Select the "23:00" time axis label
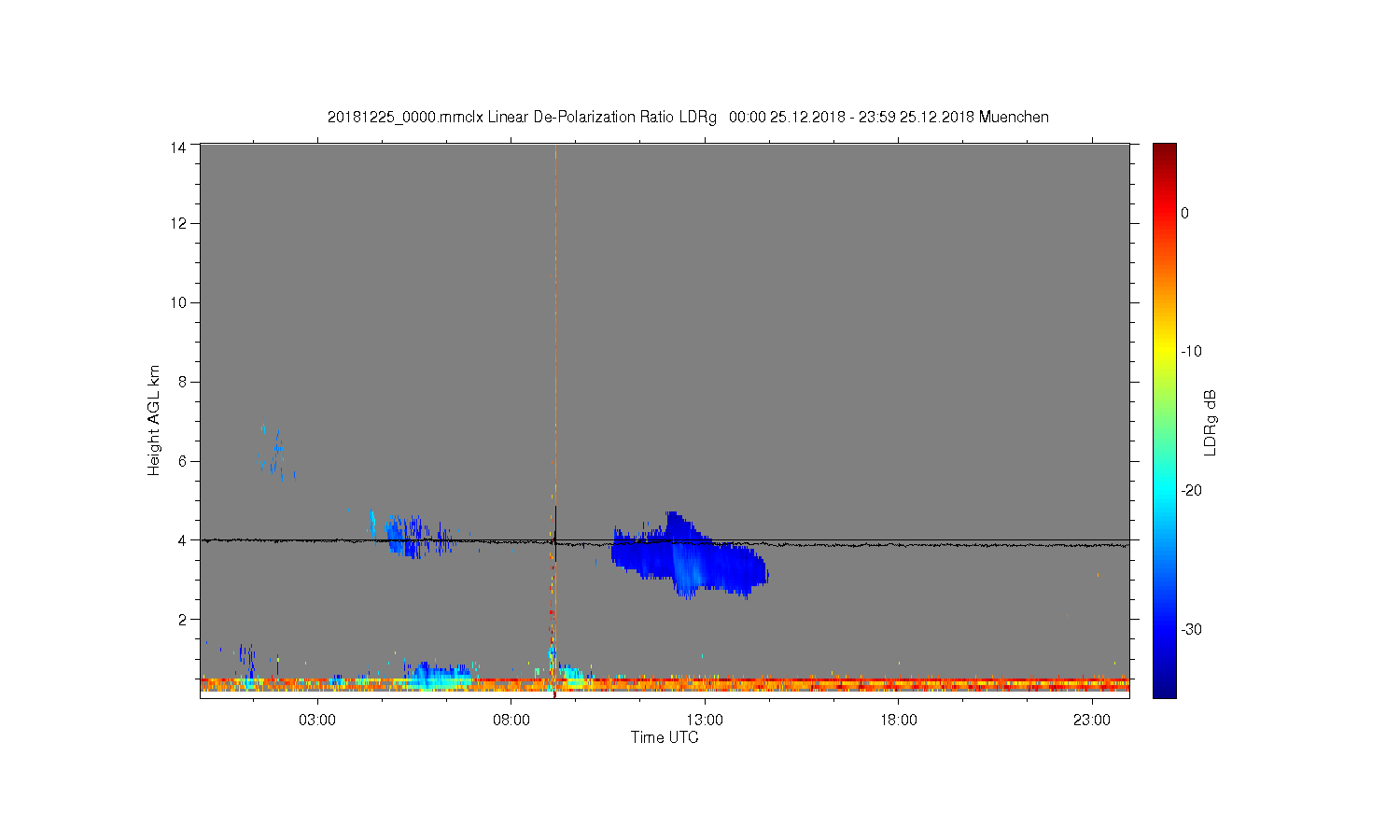Image resolution: width=1400 pixels, height=840 pixels. [x=1092, y=721]
